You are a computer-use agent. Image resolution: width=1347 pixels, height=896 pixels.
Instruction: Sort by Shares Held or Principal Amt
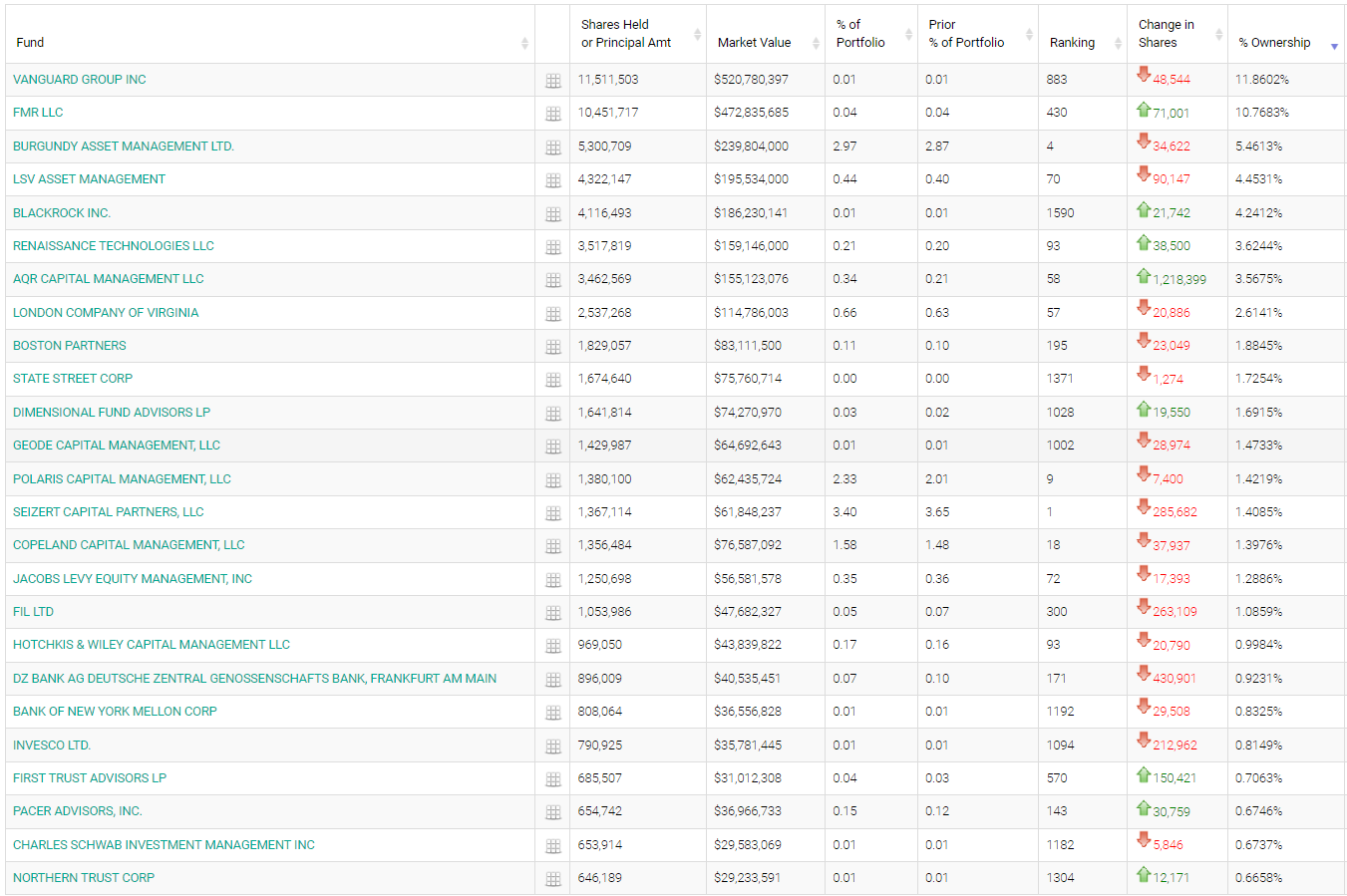[638, 34]
